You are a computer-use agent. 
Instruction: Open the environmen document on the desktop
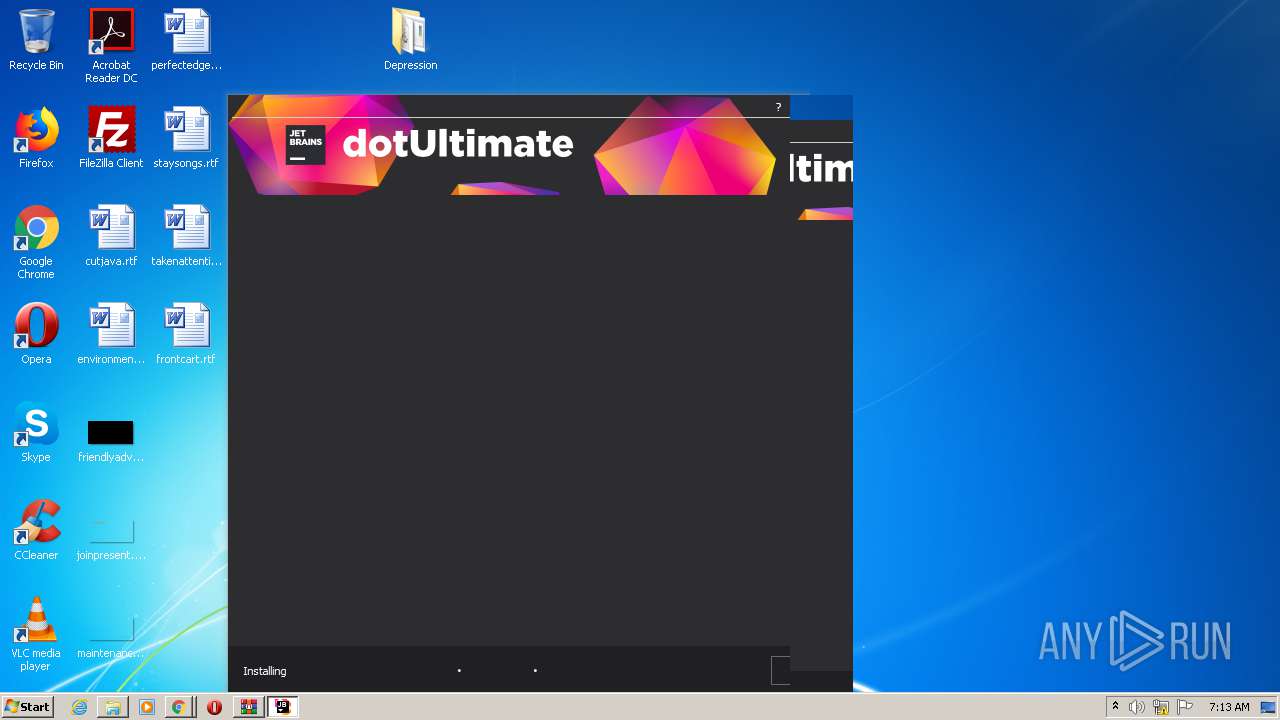tap(111, 334)
